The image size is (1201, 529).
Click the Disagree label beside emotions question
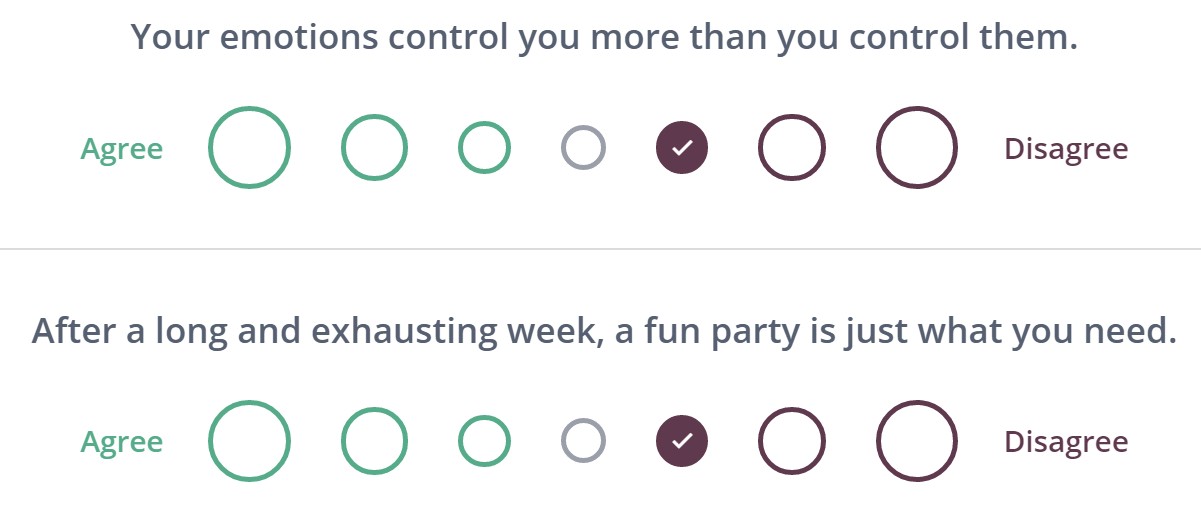pos(1066,149)
